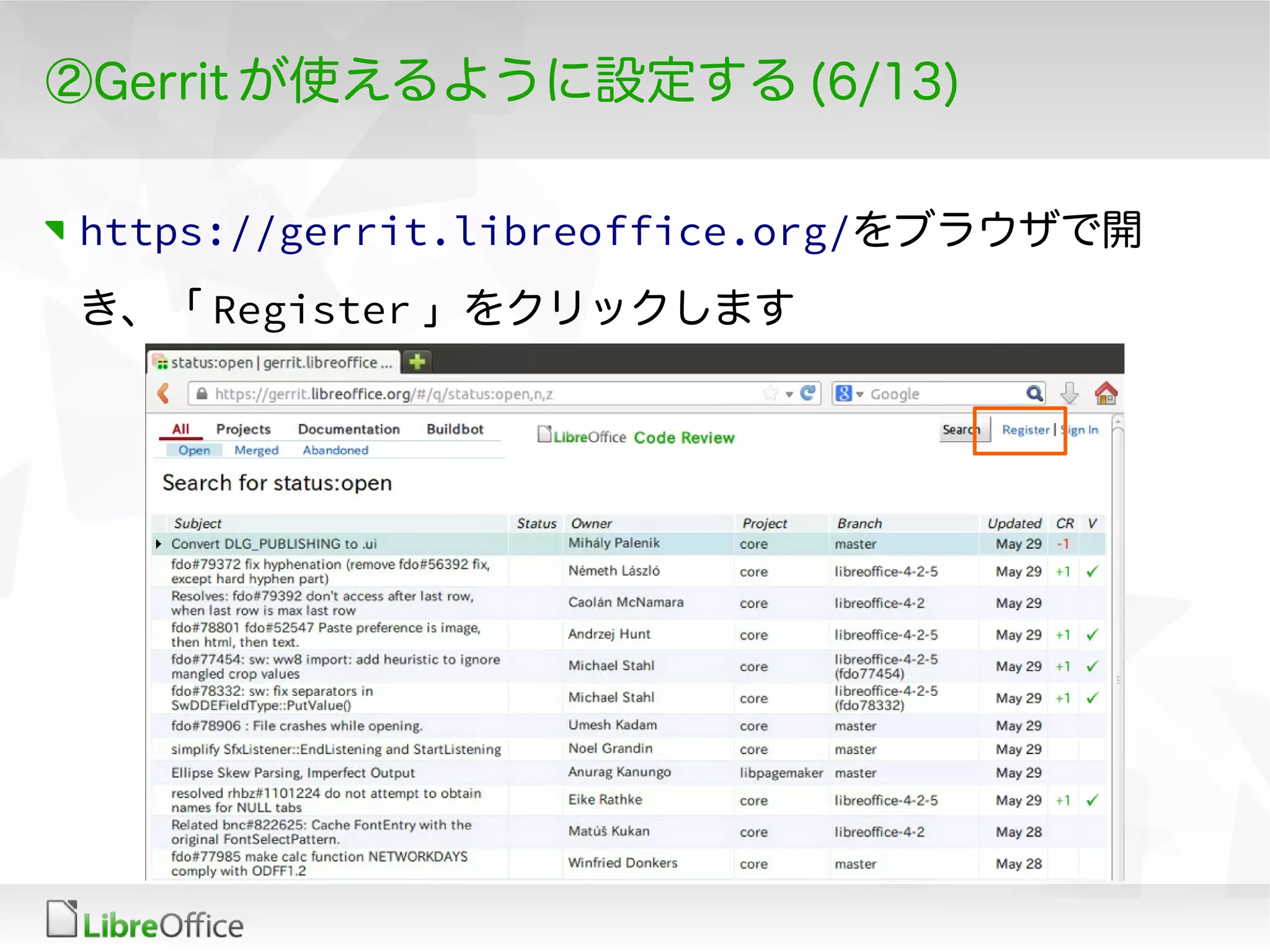The height and width of the screenshot is (952, 1270).
Task: Click the Google search magnifier icon
Action: (x=1034, y=393)
